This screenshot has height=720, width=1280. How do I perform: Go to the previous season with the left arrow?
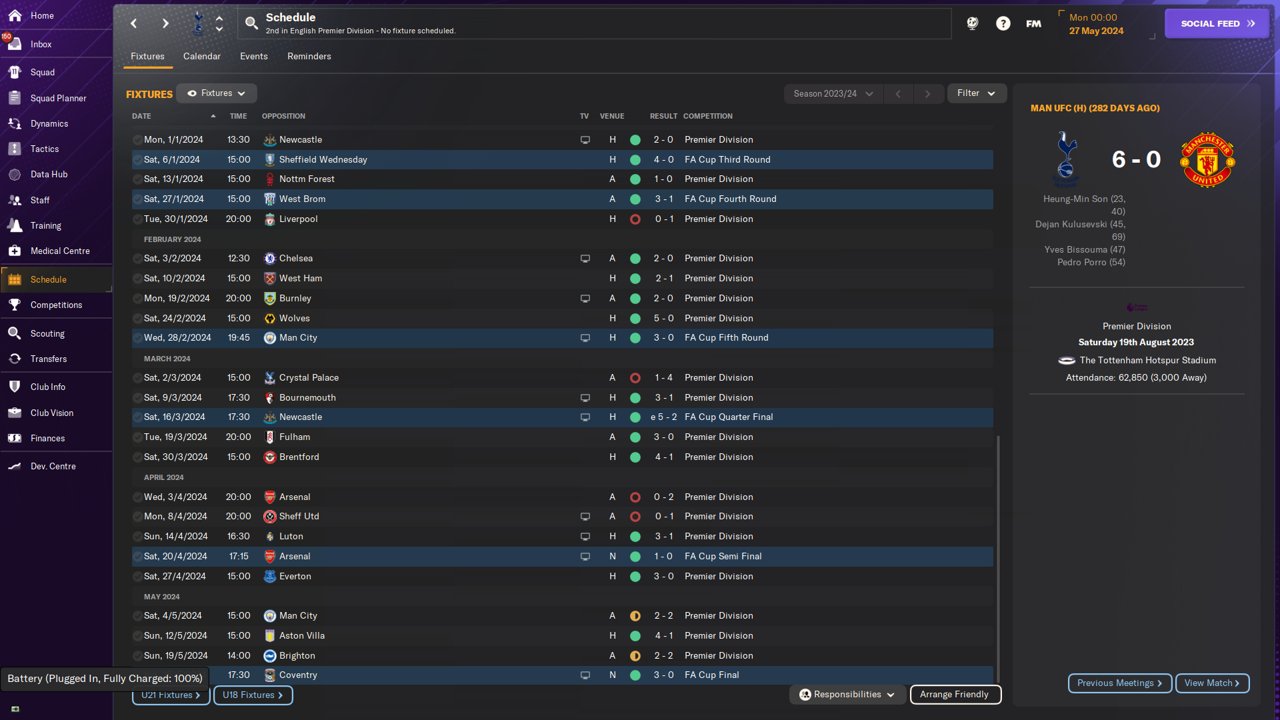[x=898, y=94]
